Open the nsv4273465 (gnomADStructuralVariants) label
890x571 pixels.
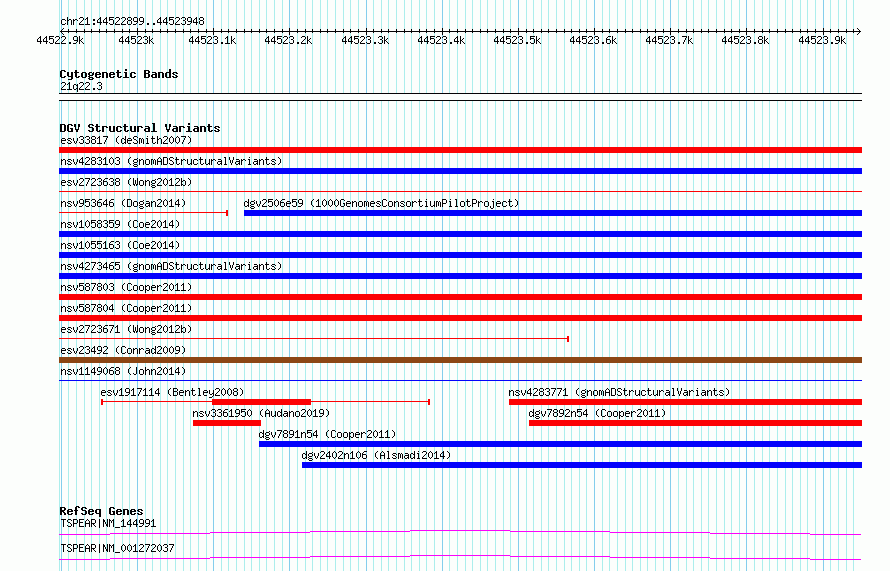point(171,266)
